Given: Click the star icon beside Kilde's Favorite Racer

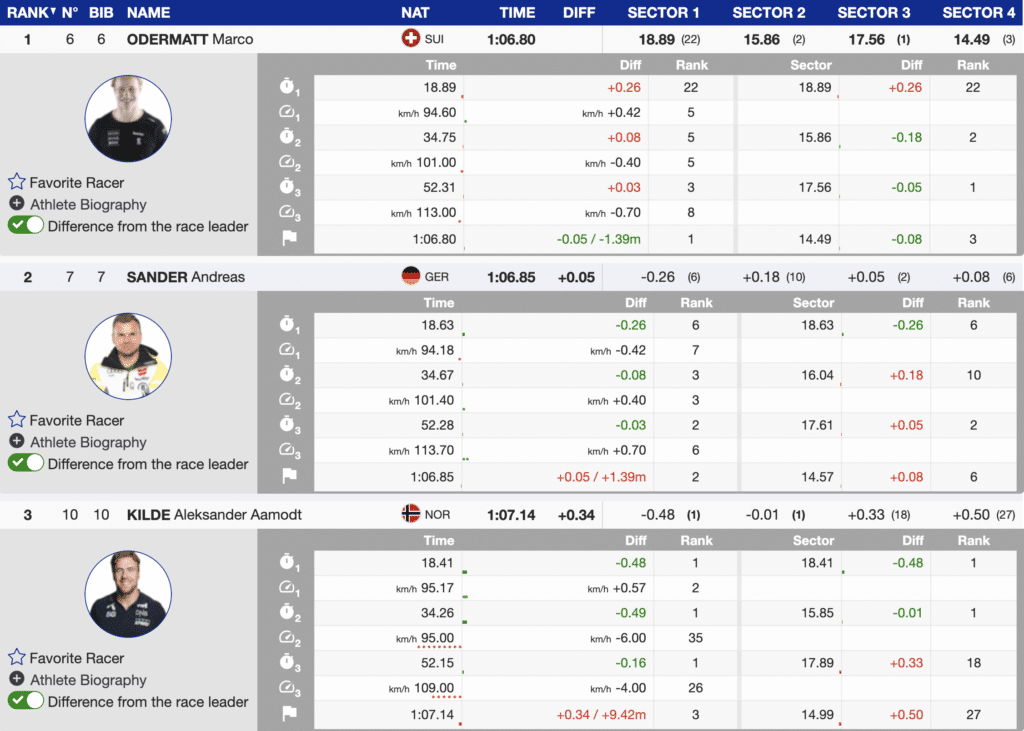Looking at the screenshot, I should [x=16, y=658].
